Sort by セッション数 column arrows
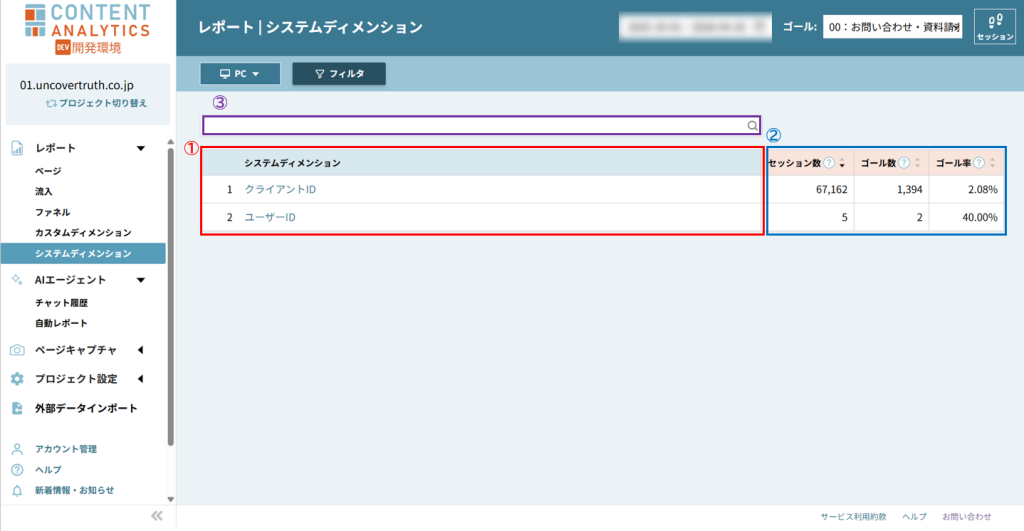Screen dimensions: 1024x531 pos(842,163)
